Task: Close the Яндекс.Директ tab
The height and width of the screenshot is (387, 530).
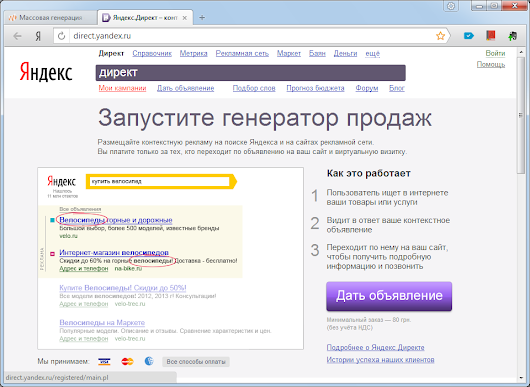Action: [185, 18]
